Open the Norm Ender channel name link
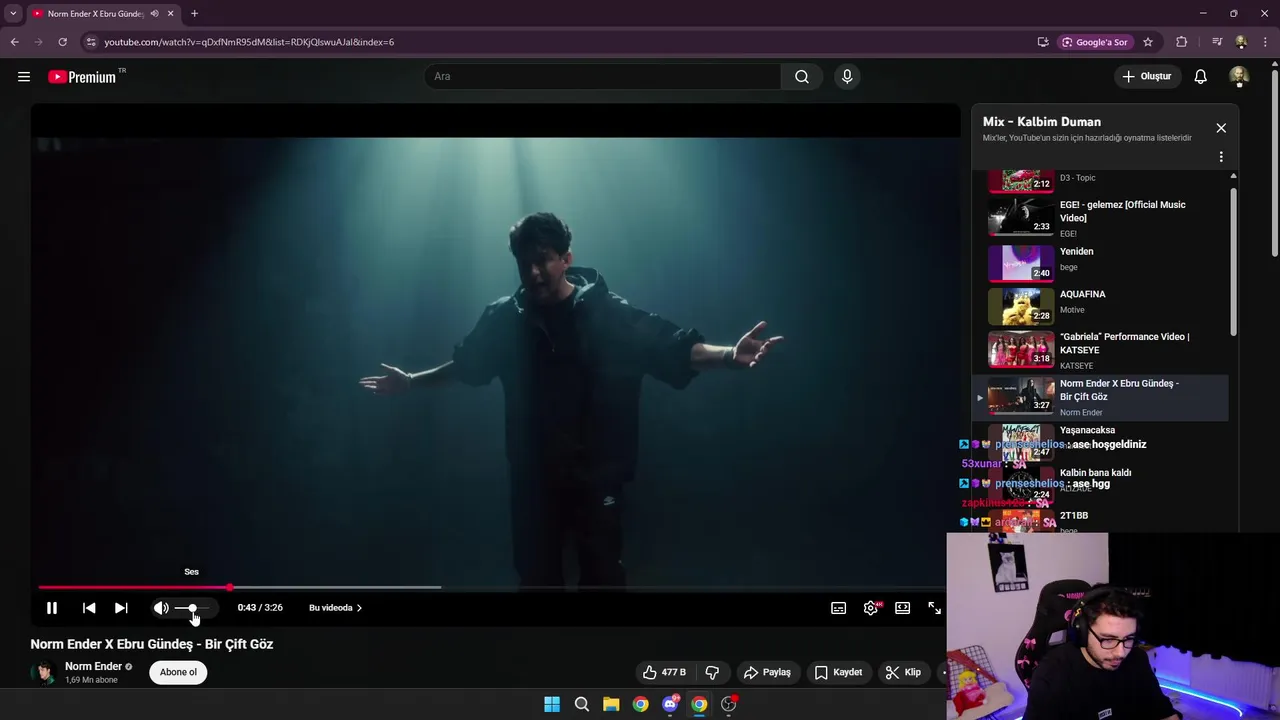1280x720 pixels. pos(93,666)
